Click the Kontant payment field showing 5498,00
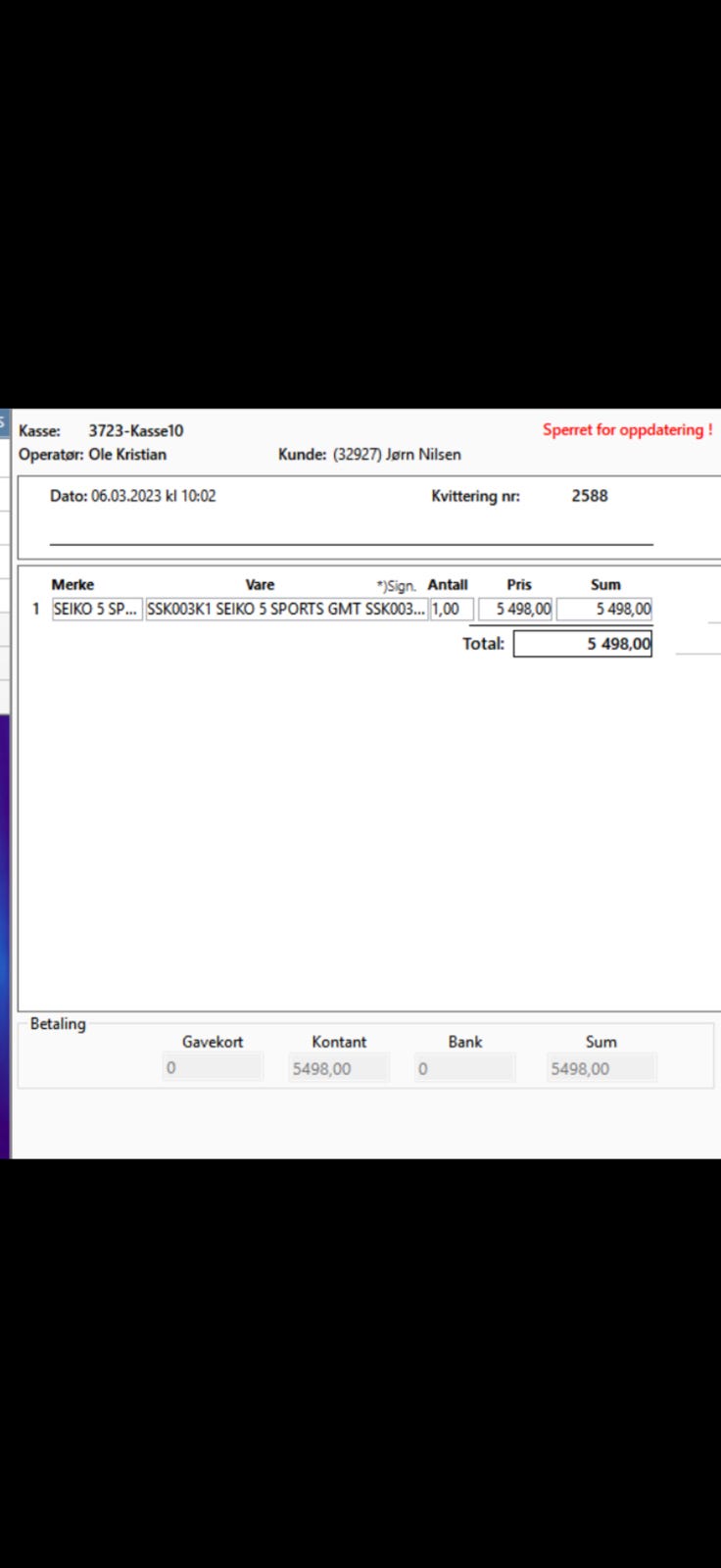721x1568 pixels. coord(339,1068)
